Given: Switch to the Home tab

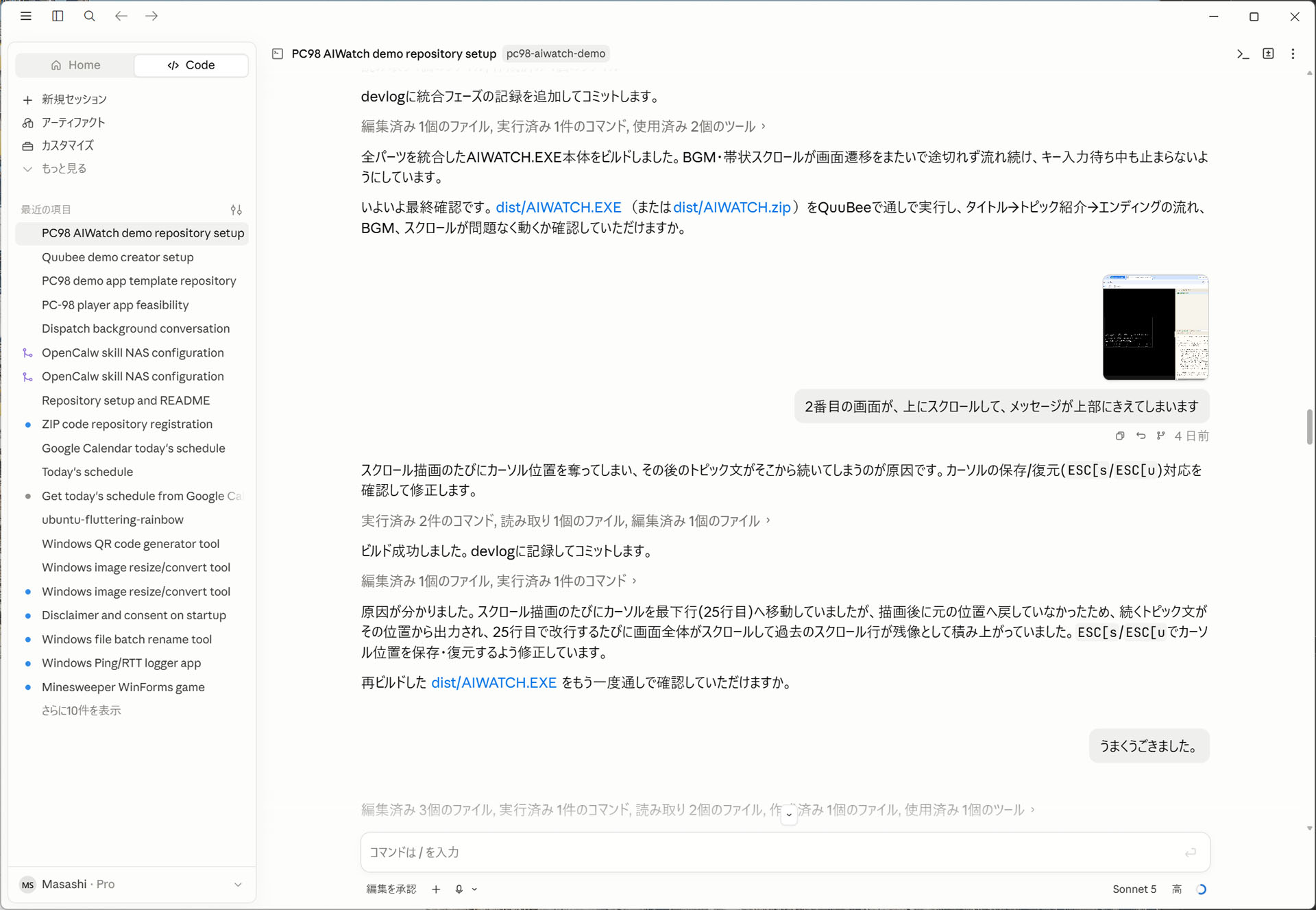Looking at the screenshot, I should coord(75,65).
